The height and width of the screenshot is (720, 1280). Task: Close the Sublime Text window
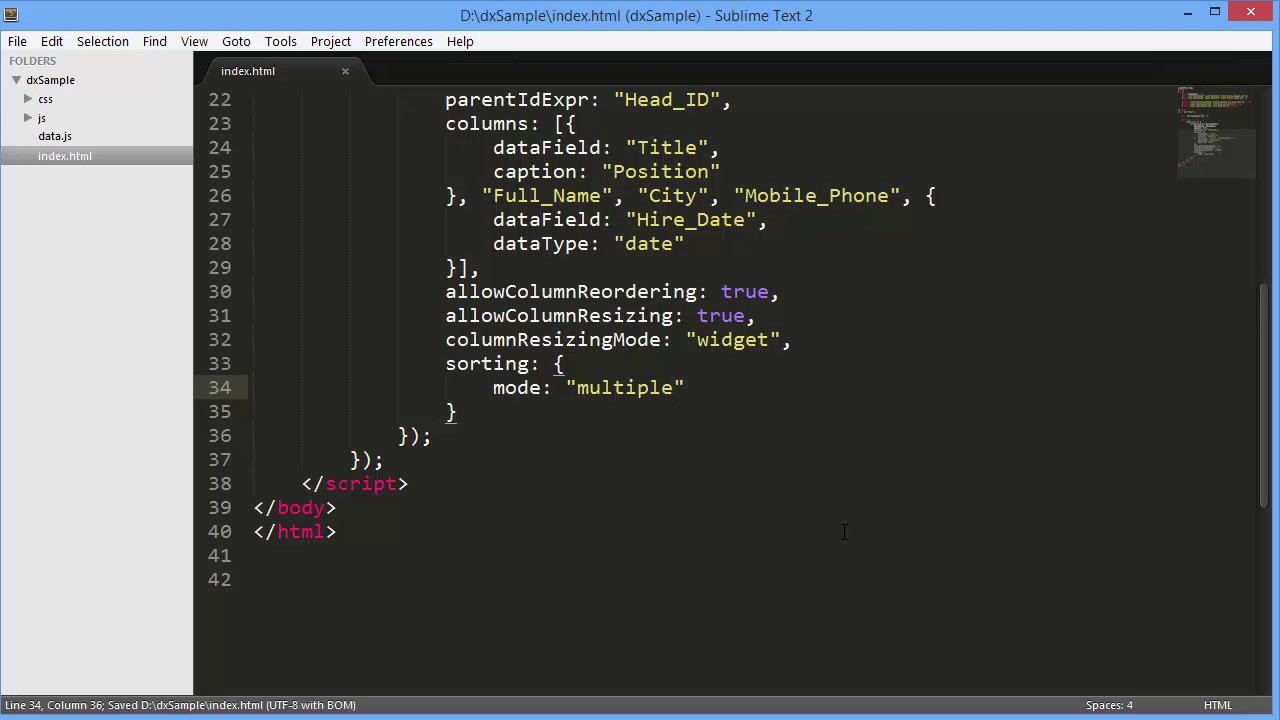[1251, 12]
